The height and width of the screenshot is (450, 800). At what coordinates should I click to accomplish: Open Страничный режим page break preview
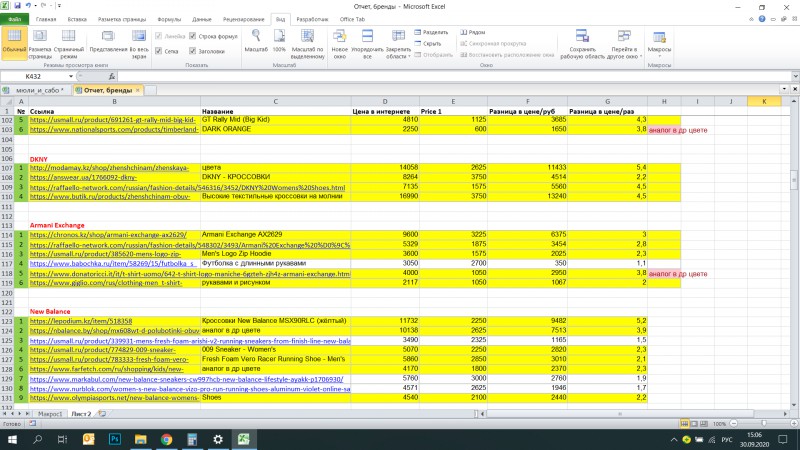coord(68,43)
